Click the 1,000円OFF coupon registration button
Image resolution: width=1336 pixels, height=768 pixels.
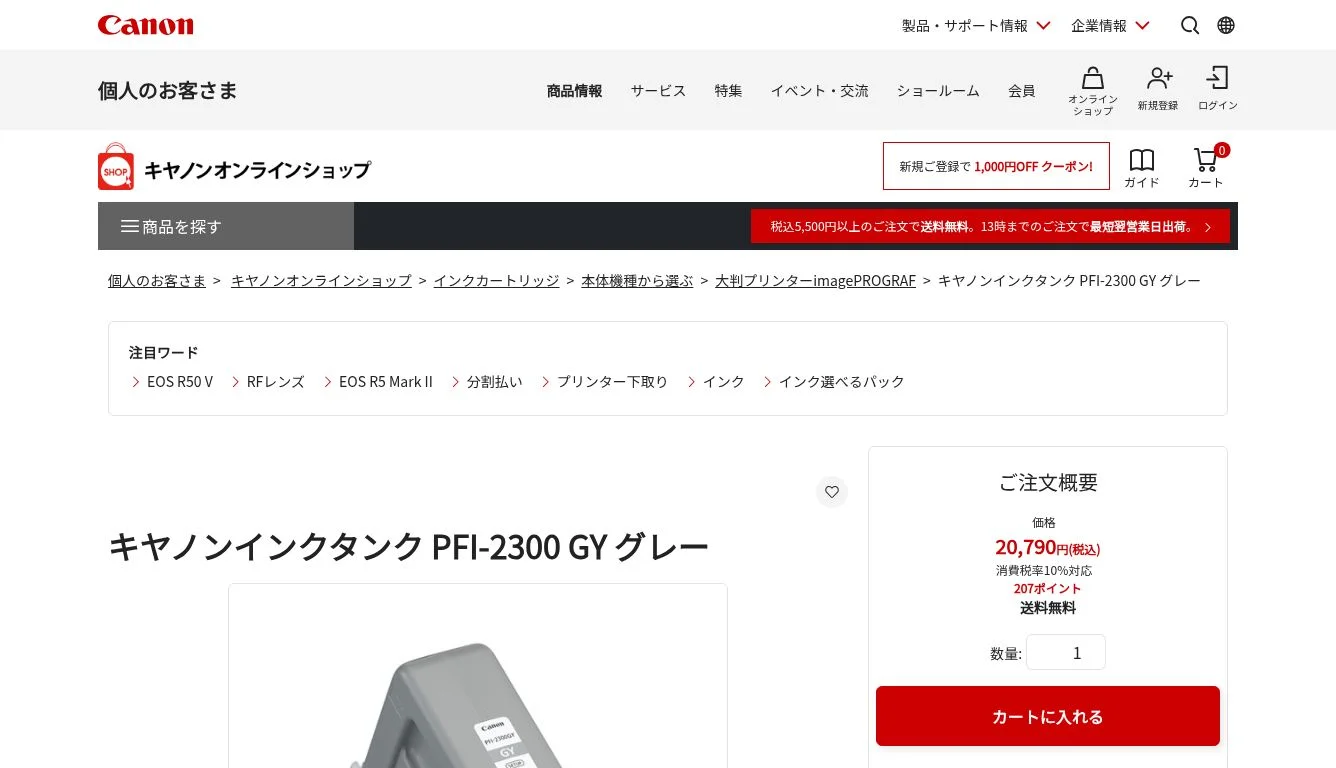996,166
